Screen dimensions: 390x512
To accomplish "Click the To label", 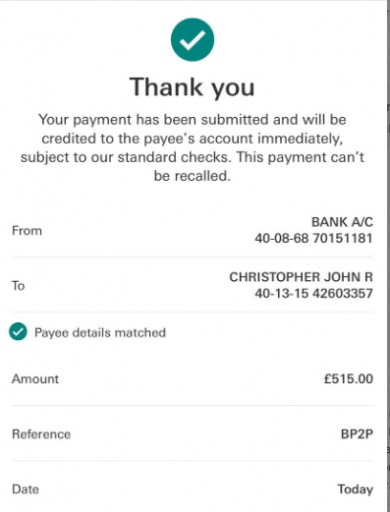I will pos(18,286).
